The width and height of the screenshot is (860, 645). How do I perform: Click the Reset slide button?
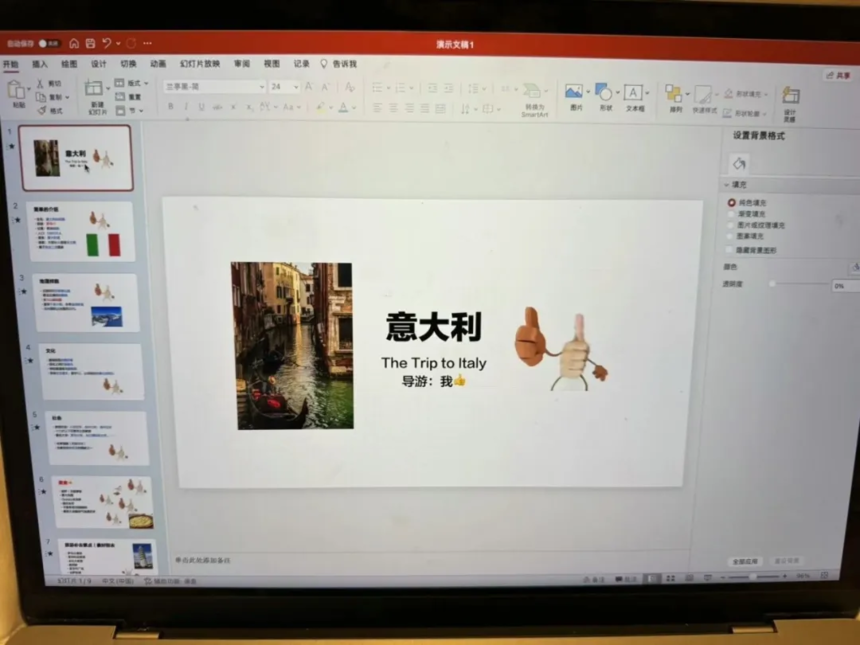pyautogui.click(x=128, y=97)
